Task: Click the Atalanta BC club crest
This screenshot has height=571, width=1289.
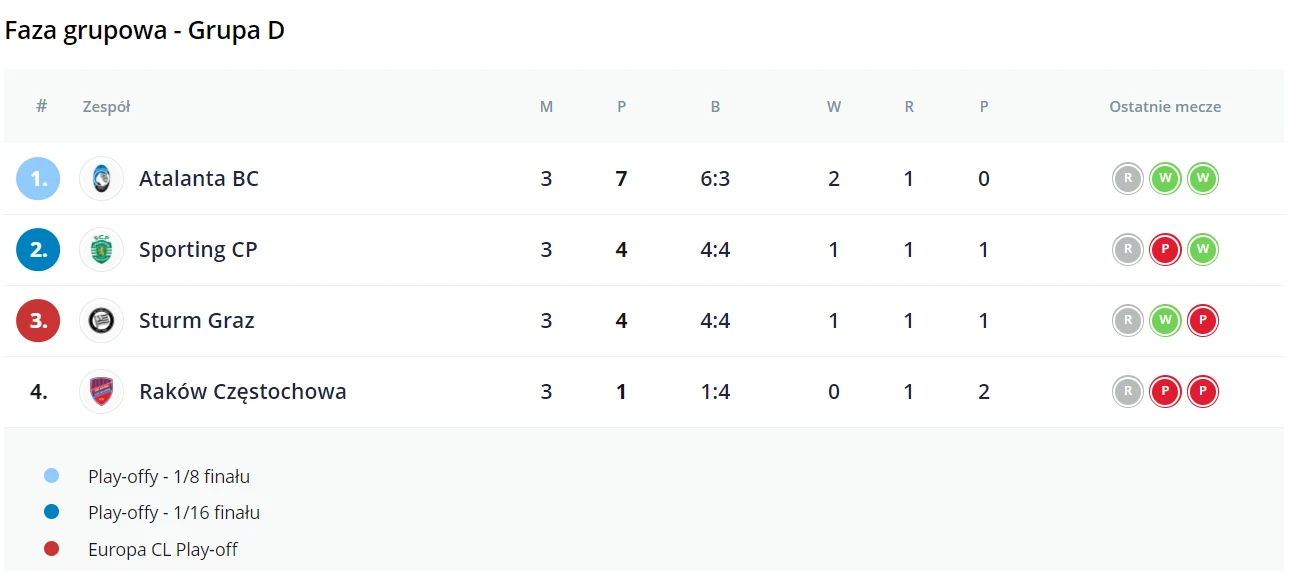Action: (x=101, y=179)
